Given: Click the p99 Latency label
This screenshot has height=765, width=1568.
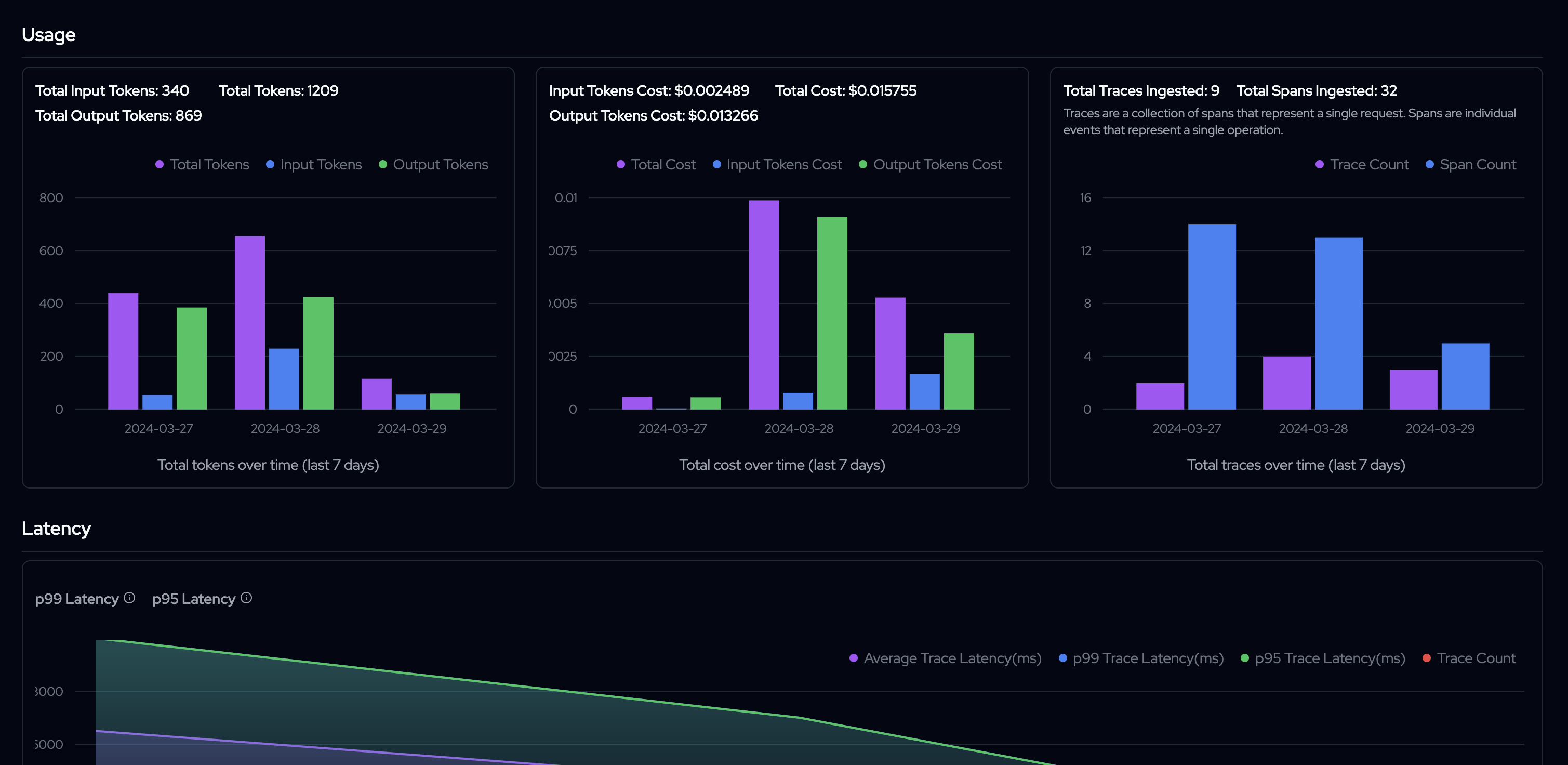Looking at the screenshot, I should [x=77, y=599].
